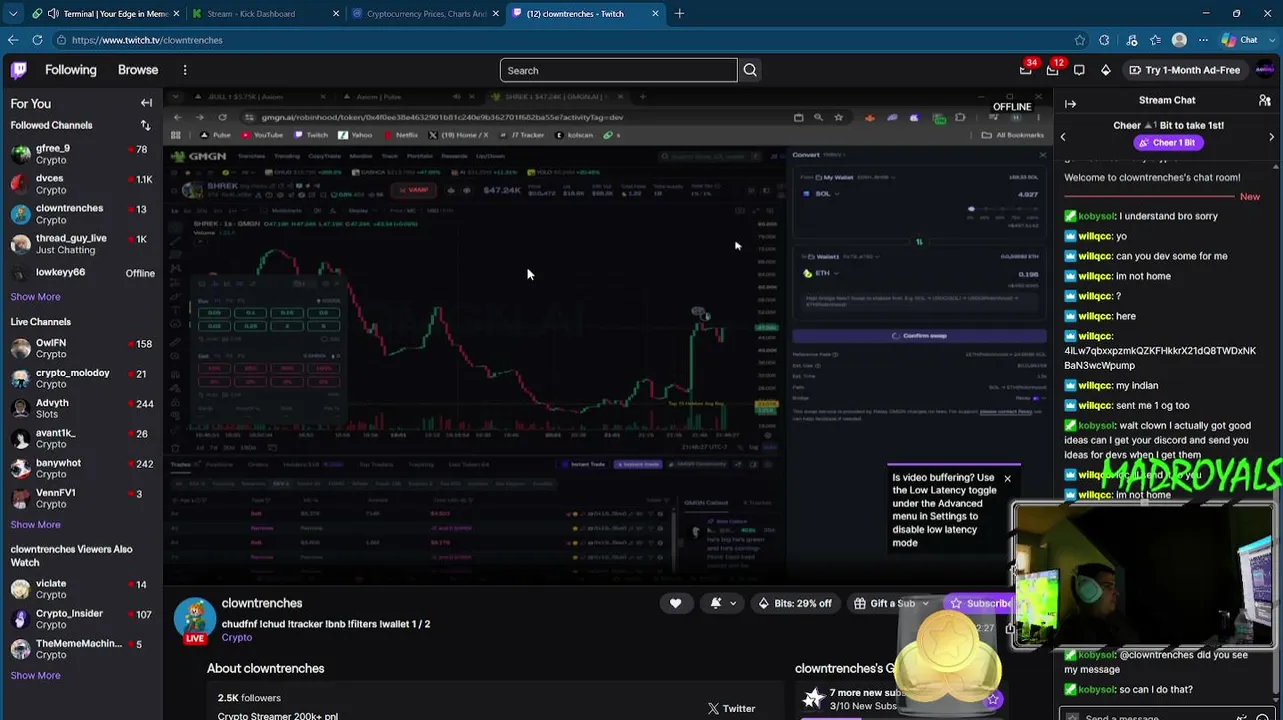Open offline channel lowkeyy66
Screen dimensions: 1283x720
coord(80,272)
